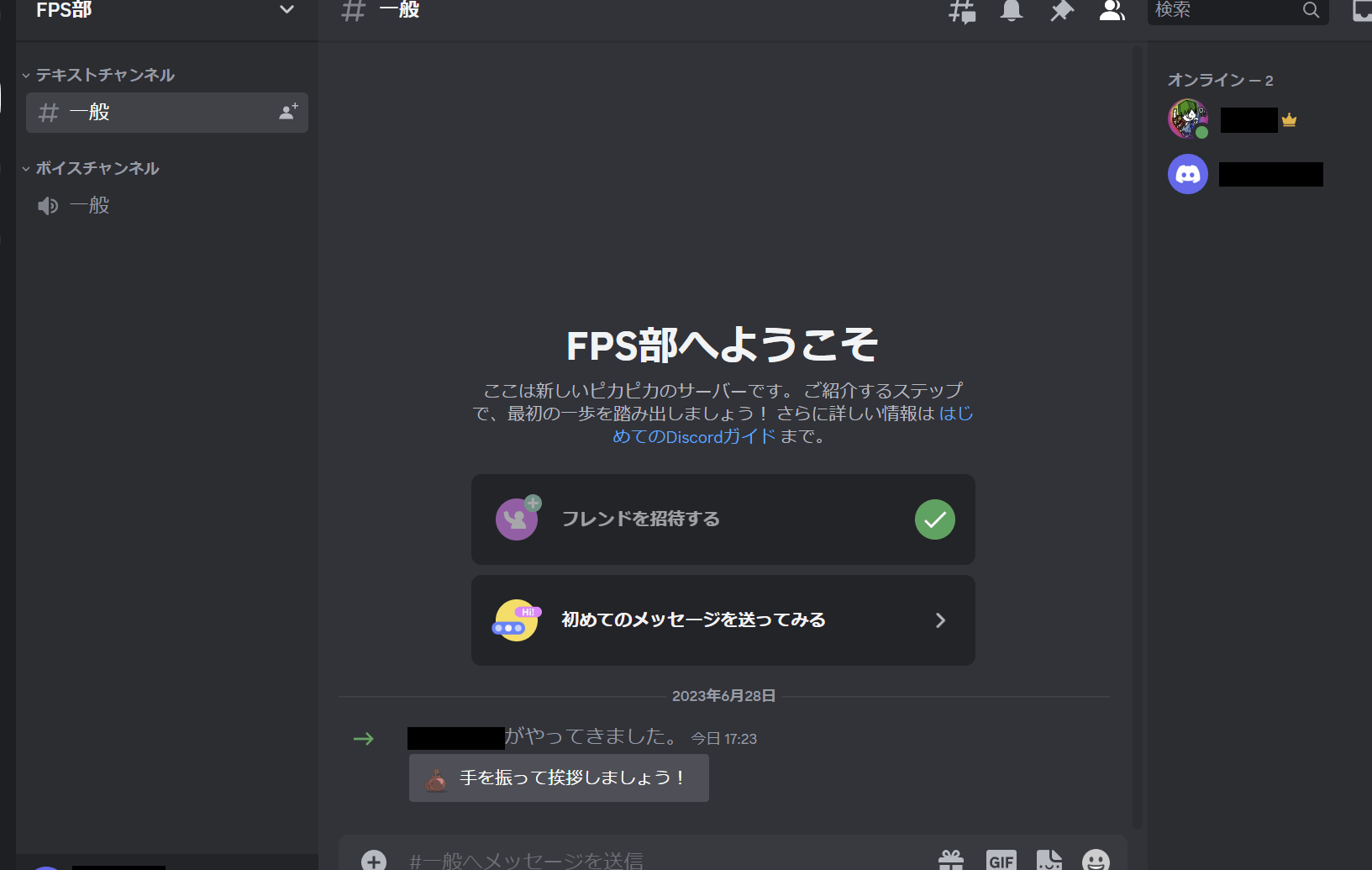Join the 一般 voice channel
The width and height of the screenshot is (1372, 870).
click(x=166, y=206)
